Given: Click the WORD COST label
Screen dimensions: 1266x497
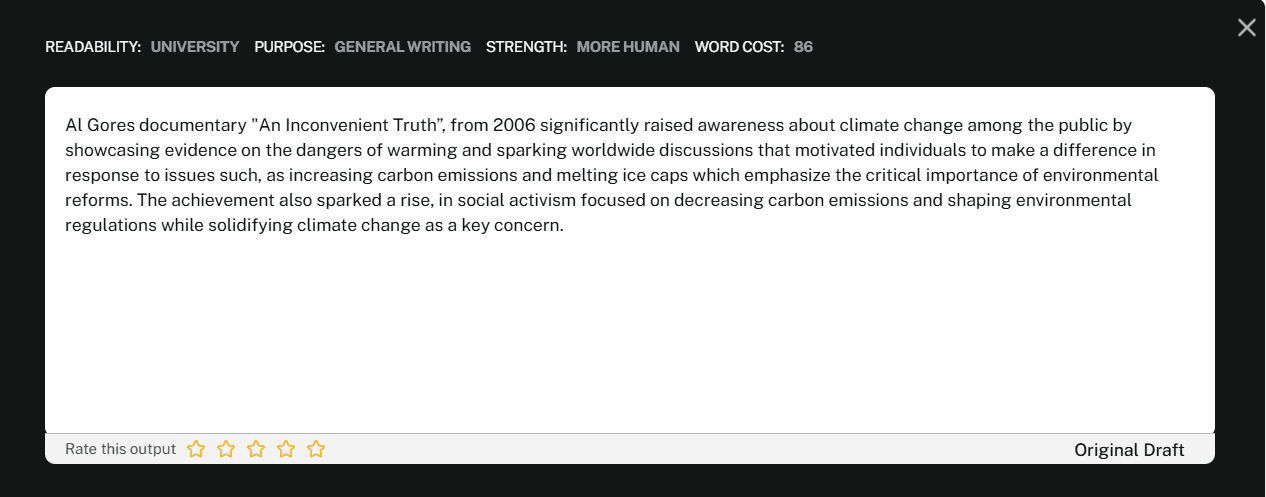Looking at the screenshot, I should coord(739,47).
